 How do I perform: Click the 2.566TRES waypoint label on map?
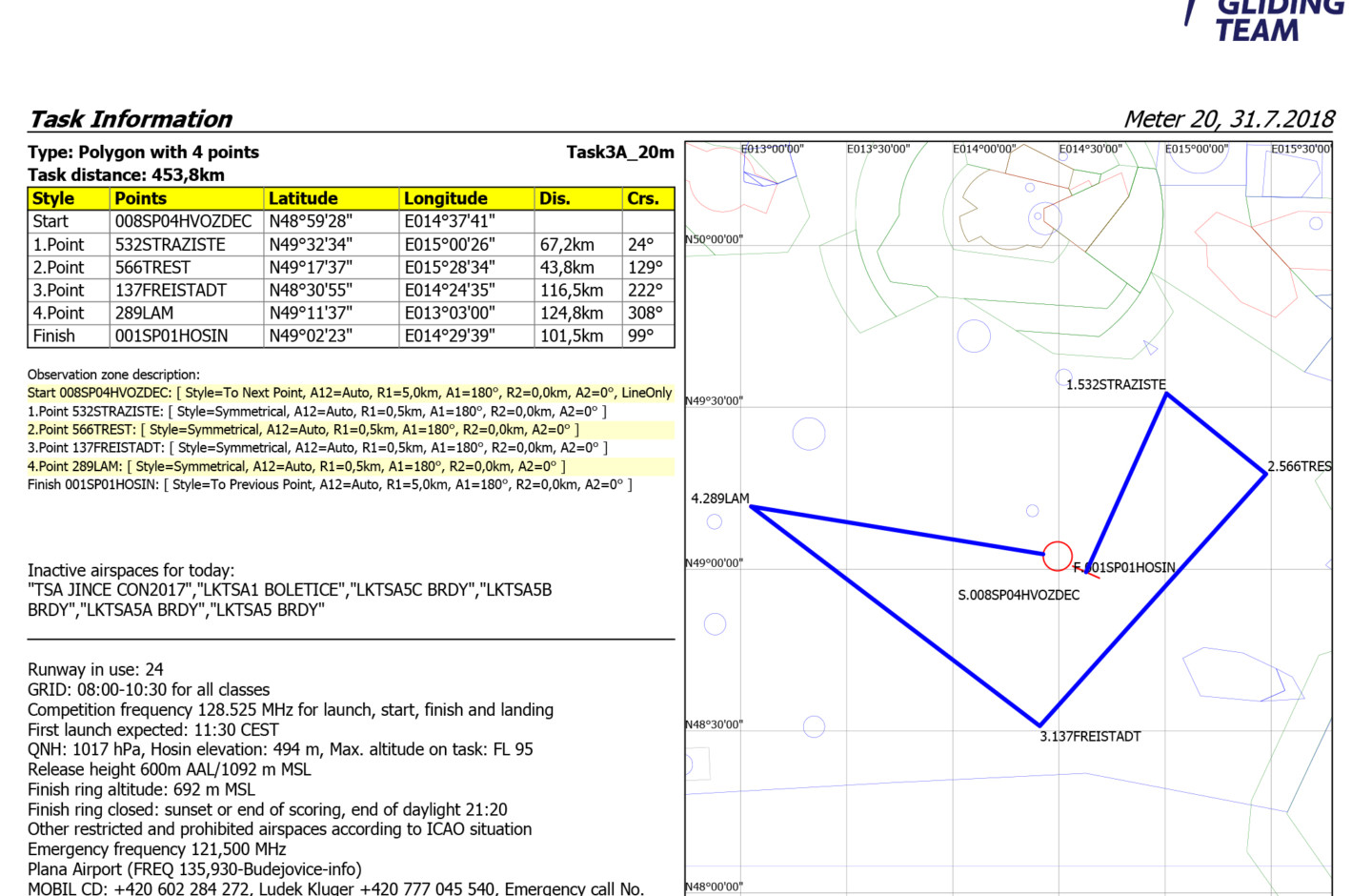click(x=1299, y=467)
